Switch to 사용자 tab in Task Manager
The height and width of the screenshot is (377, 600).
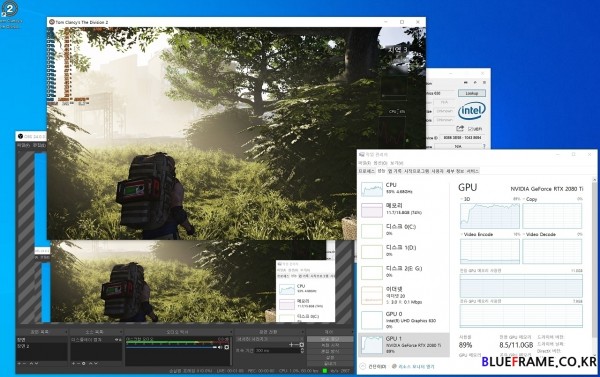tap(437, 171)
